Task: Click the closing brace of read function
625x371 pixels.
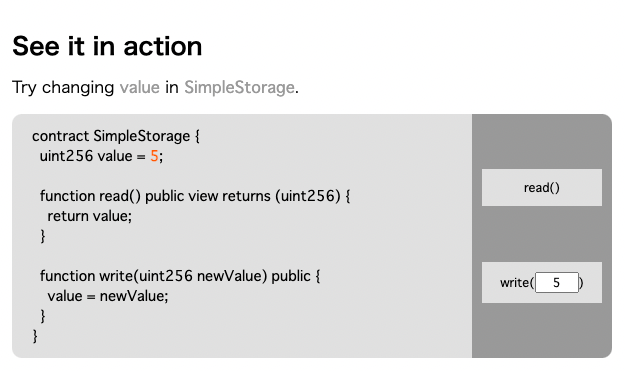Action: click(43, 236)
